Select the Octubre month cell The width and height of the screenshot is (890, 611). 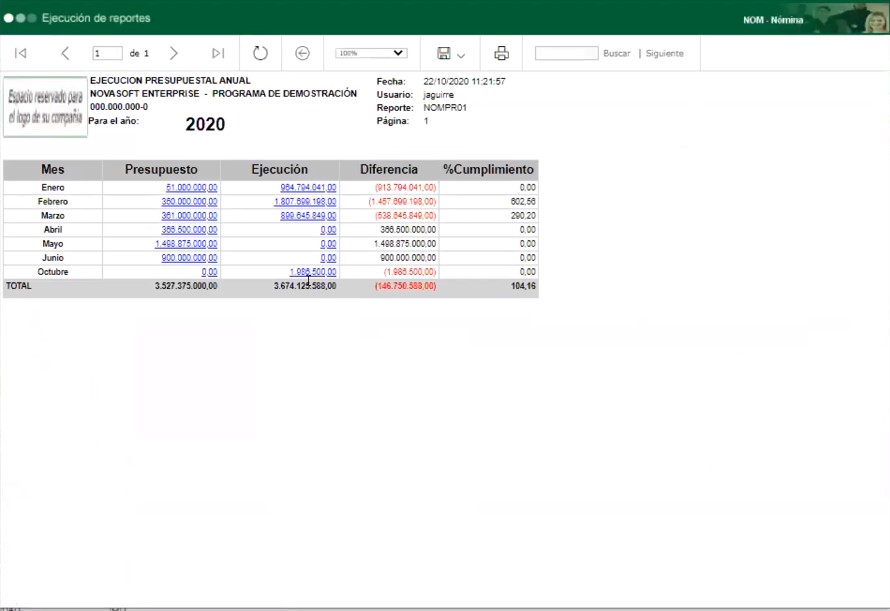(53, 272)
